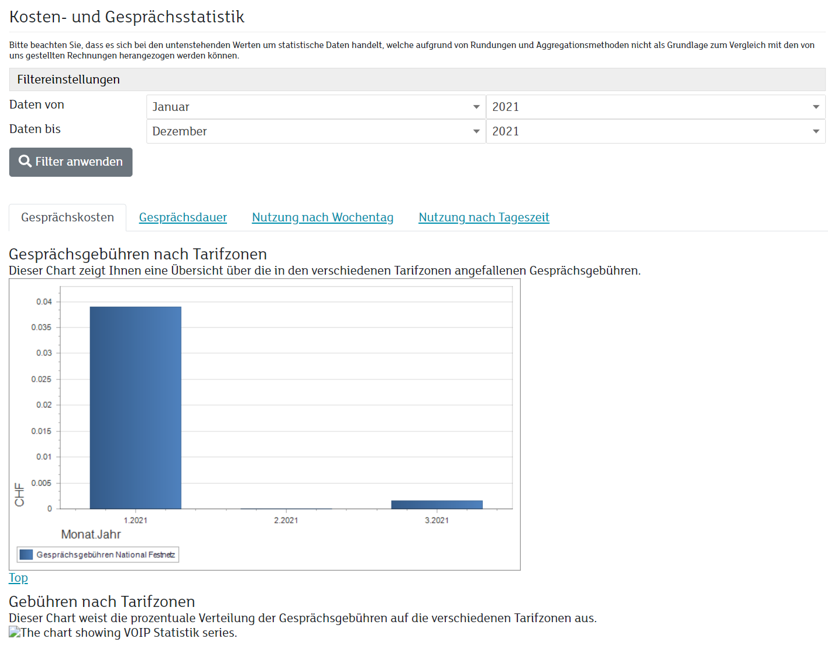828x656 pixels.
Task: Expand the Daten bis month dropdown (Dezember)
Action: point(315,131)
